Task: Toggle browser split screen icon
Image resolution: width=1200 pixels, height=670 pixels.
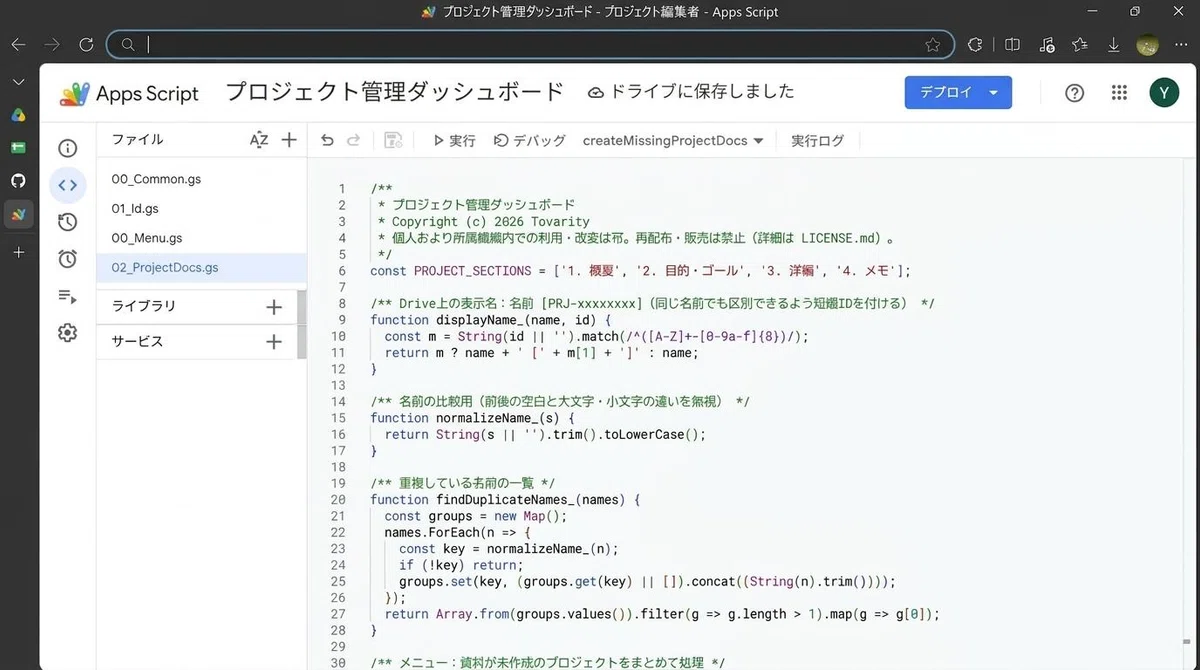Action: point(1012,44)
